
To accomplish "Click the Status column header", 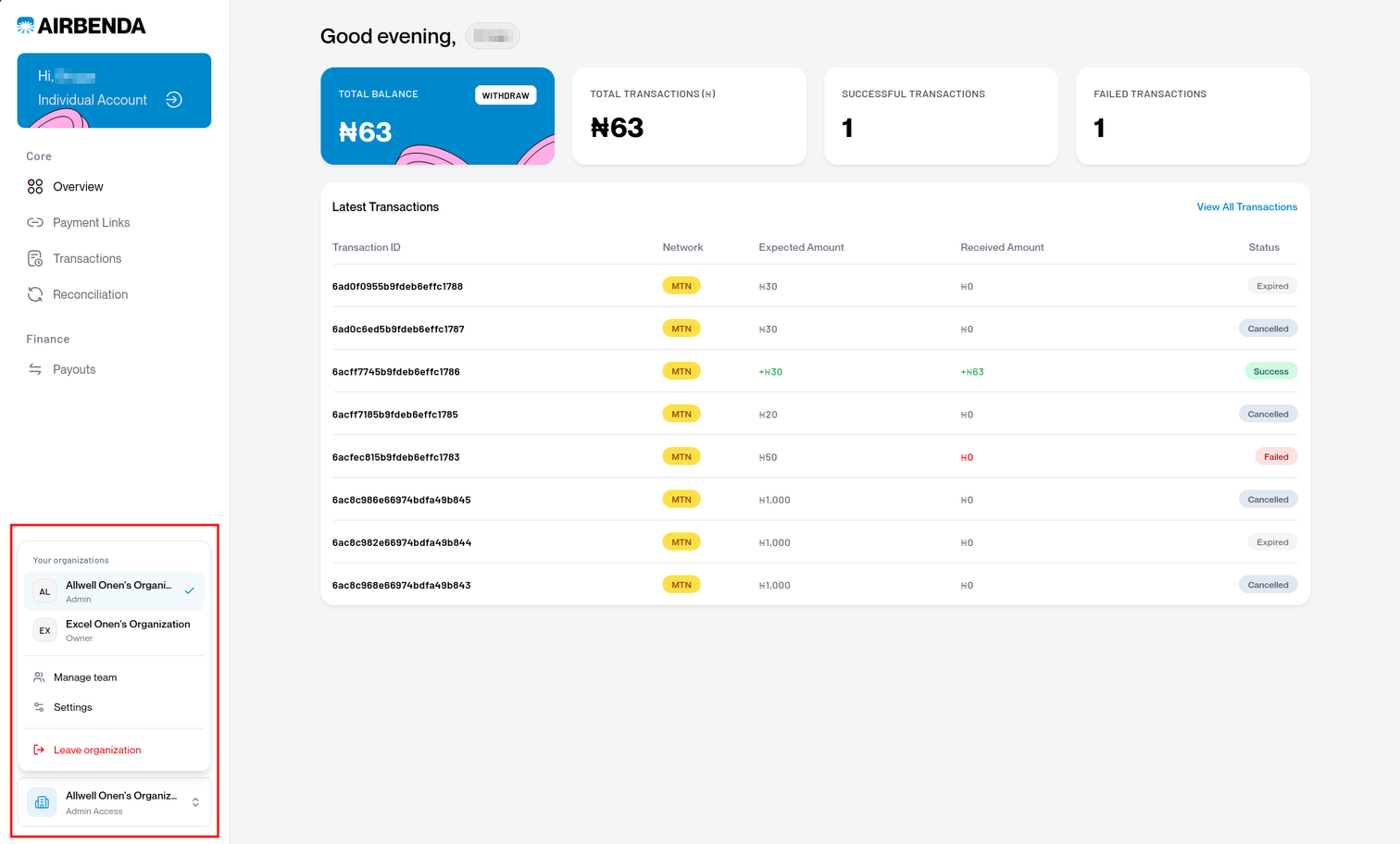I will (1263, 248).
